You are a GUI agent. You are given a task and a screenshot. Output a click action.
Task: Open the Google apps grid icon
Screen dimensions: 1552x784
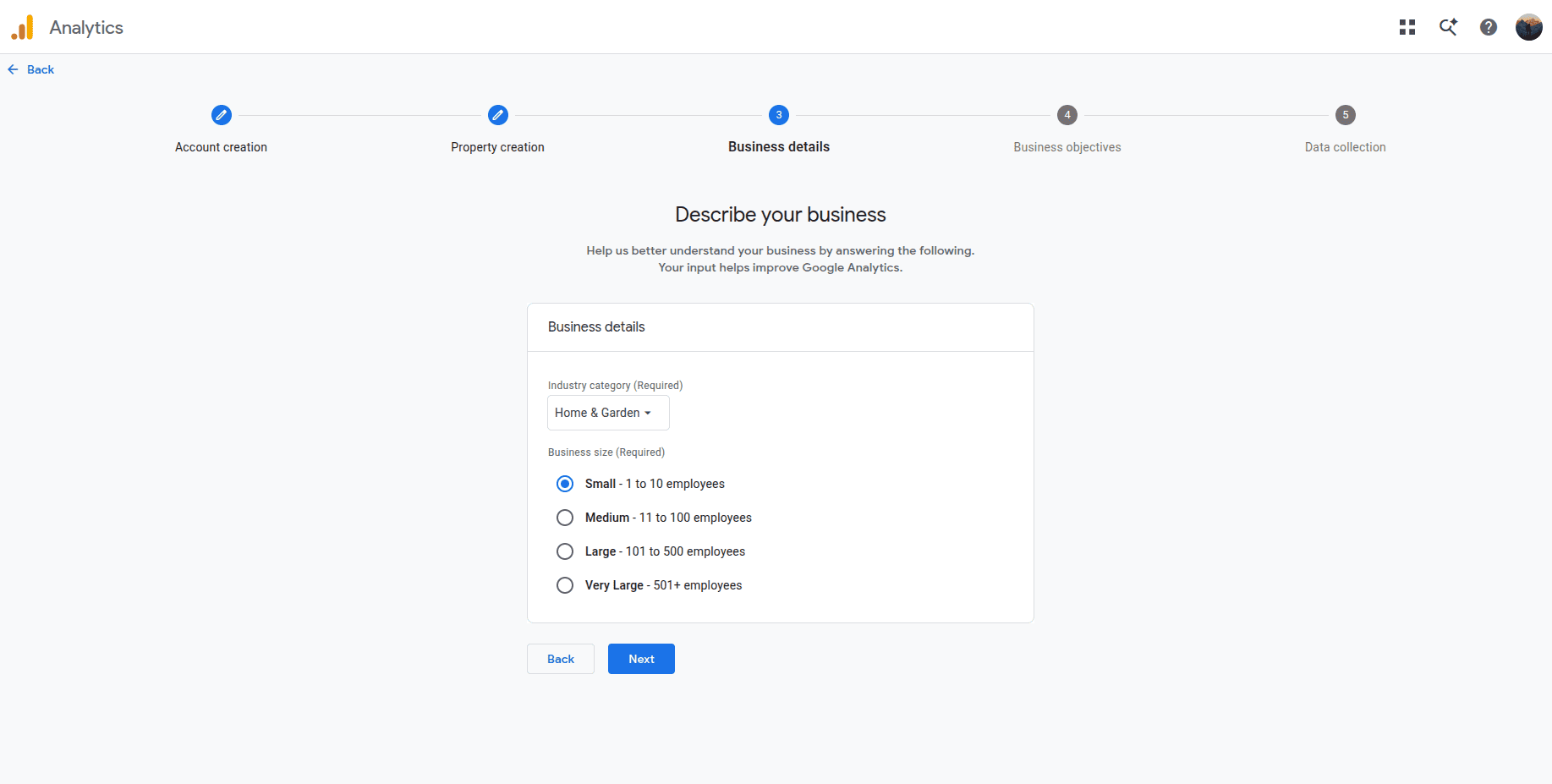click(x=1407, y=27)
